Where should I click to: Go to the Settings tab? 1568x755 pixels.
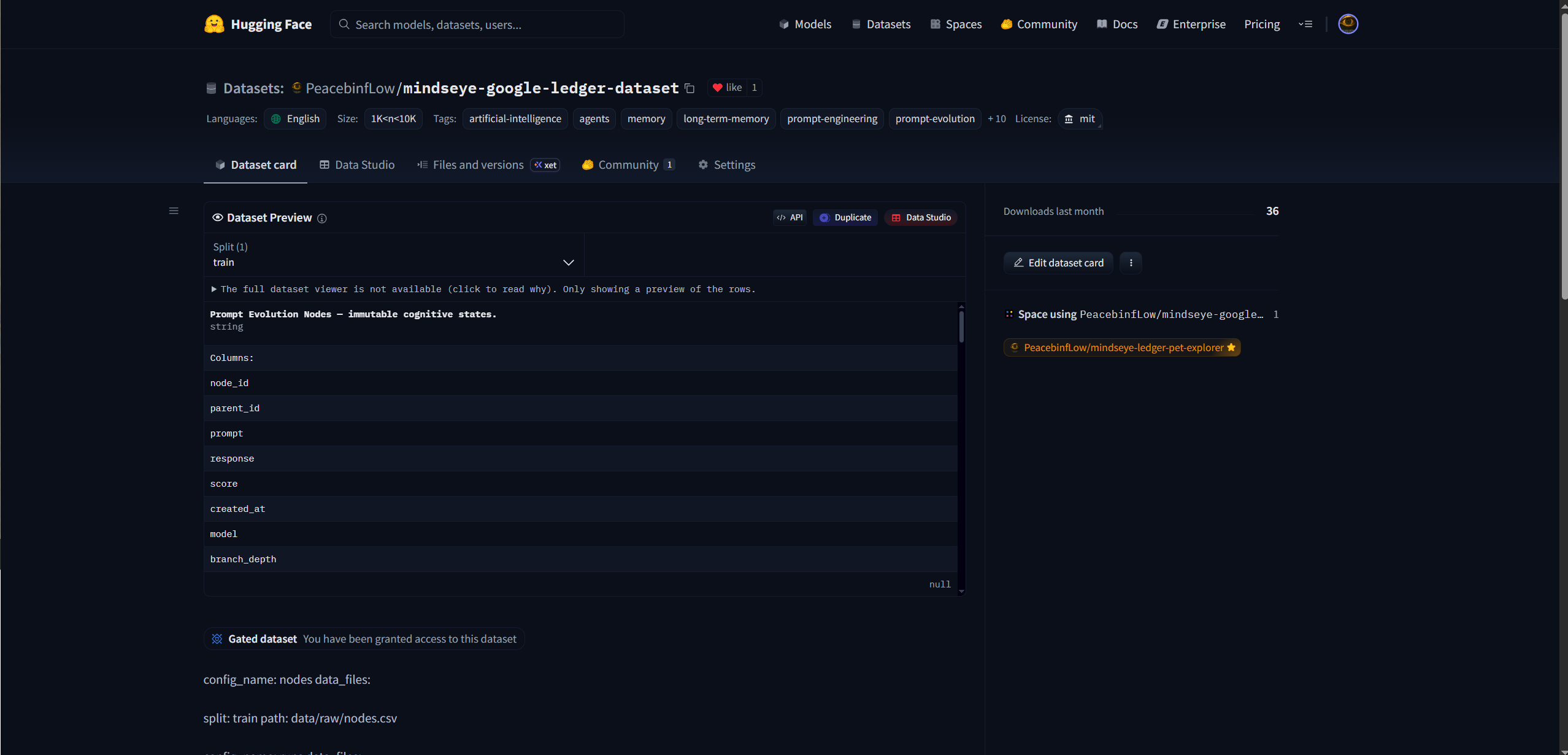pyautogui.click(x=727, y=165)
